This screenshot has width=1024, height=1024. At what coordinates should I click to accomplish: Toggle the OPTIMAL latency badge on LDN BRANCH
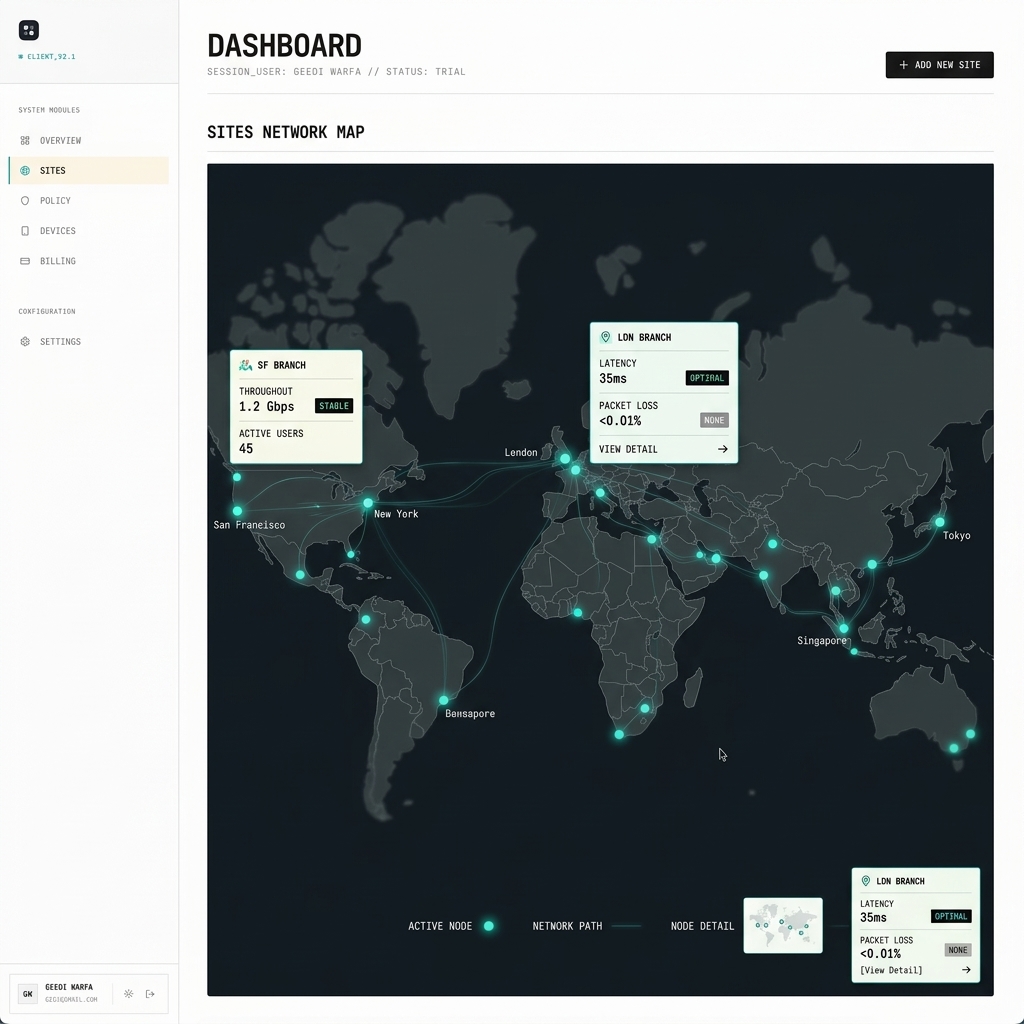(707, 378)
